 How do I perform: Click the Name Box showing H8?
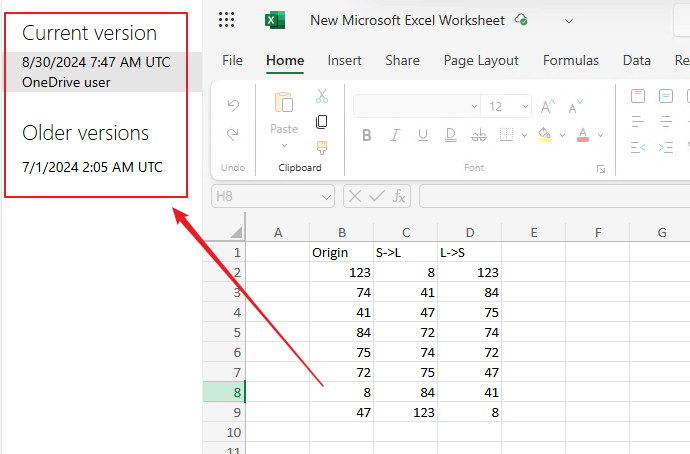click(266, 196)
